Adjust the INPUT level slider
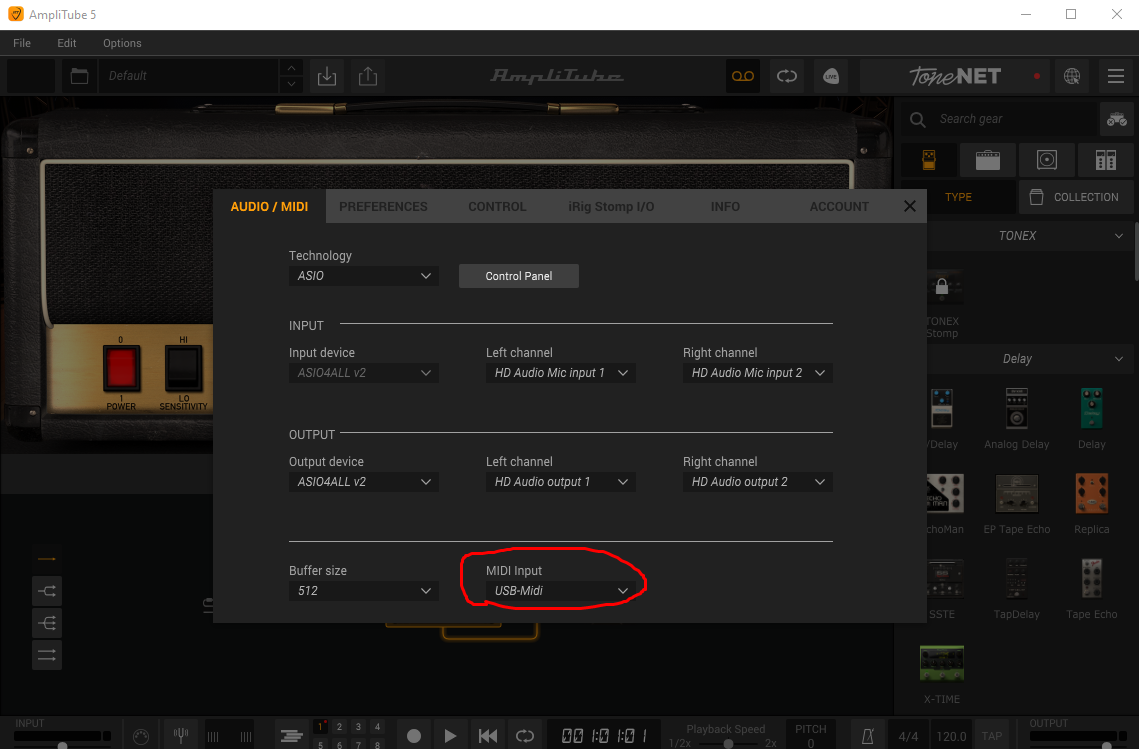This screenshot has width=1139, height=749. click(62, 745)
